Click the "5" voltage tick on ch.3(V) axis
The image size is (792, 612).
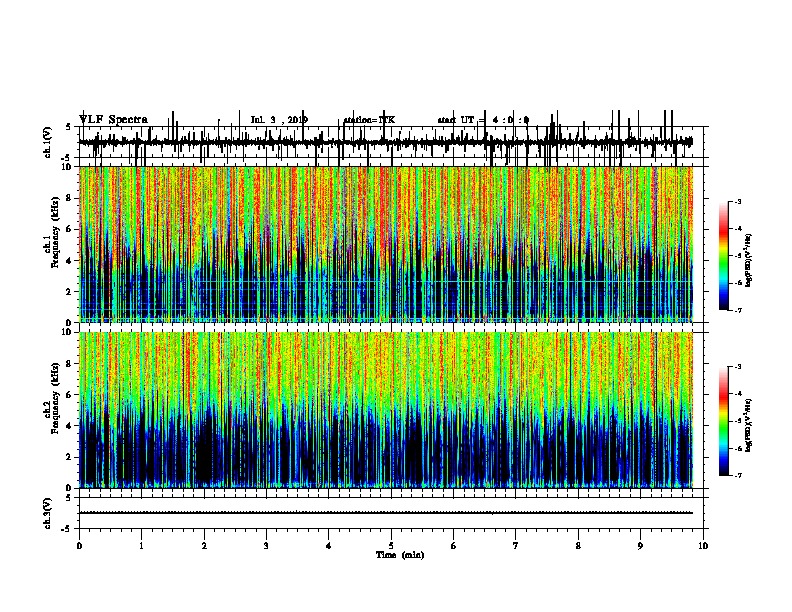coord(68,498)
